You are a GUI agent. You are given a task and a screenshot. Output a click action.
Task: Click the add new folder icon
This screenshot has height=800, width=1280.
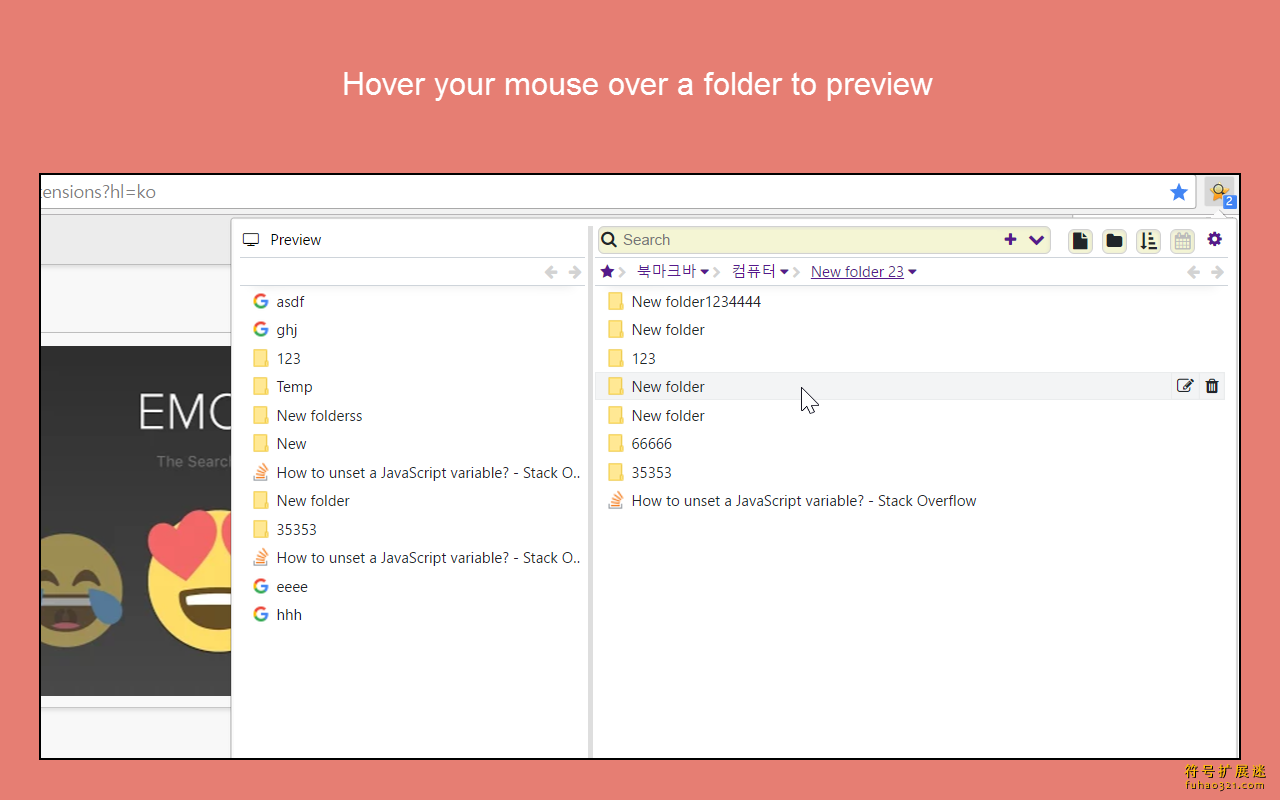tap(1114, 240)
